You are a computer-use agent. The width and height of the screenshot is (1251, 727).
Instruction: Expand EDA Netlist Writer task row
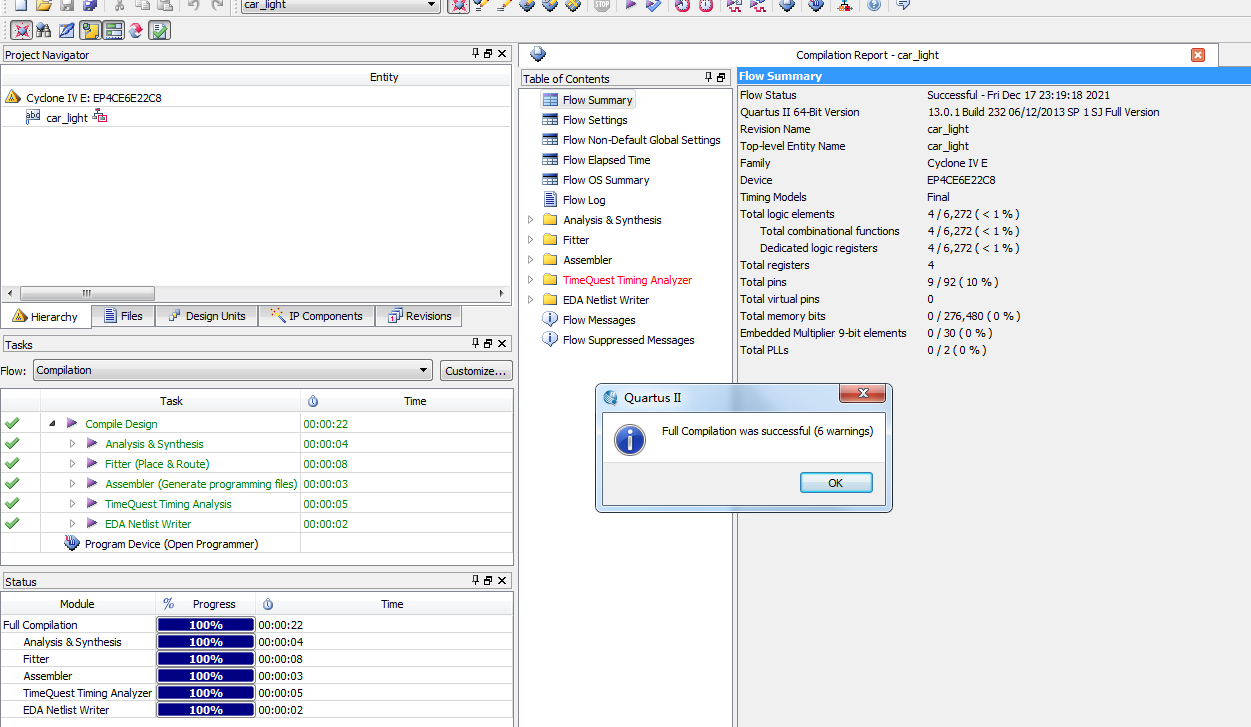click(x=72, y=524)
